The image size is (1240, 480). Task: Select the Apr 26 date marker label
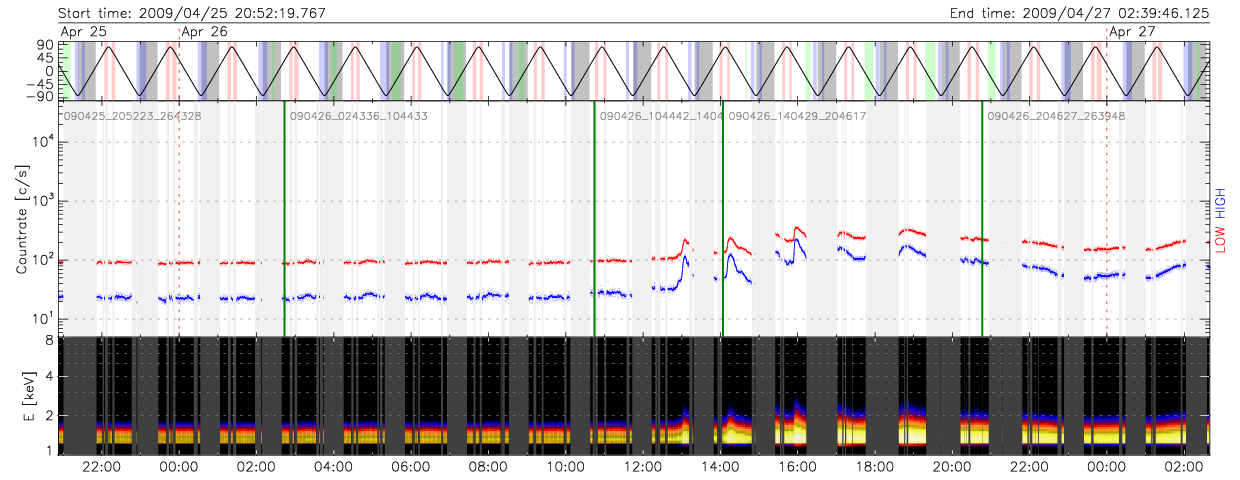205,32
